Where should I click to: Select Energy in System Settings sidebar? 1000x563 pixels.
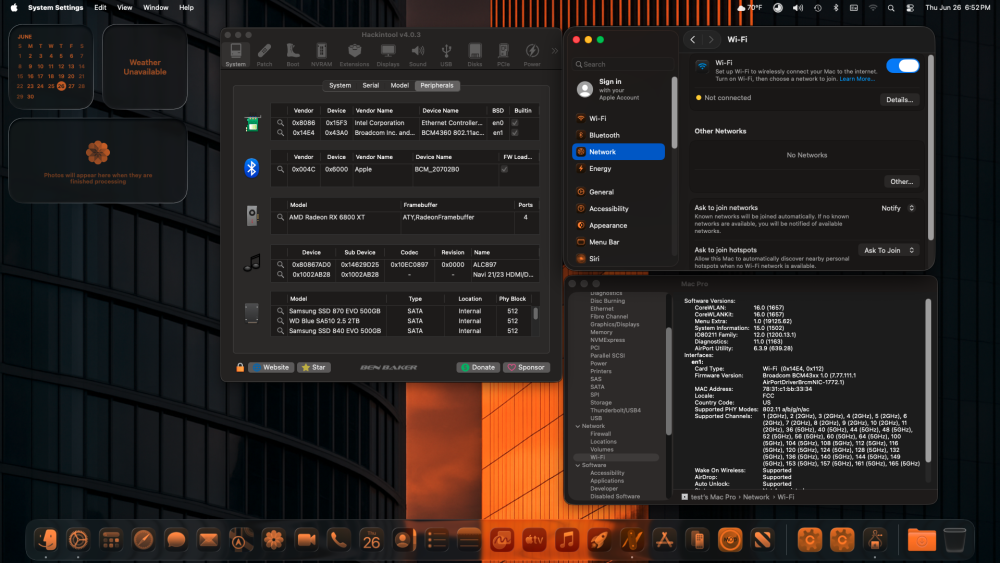(x=619, y=169)
